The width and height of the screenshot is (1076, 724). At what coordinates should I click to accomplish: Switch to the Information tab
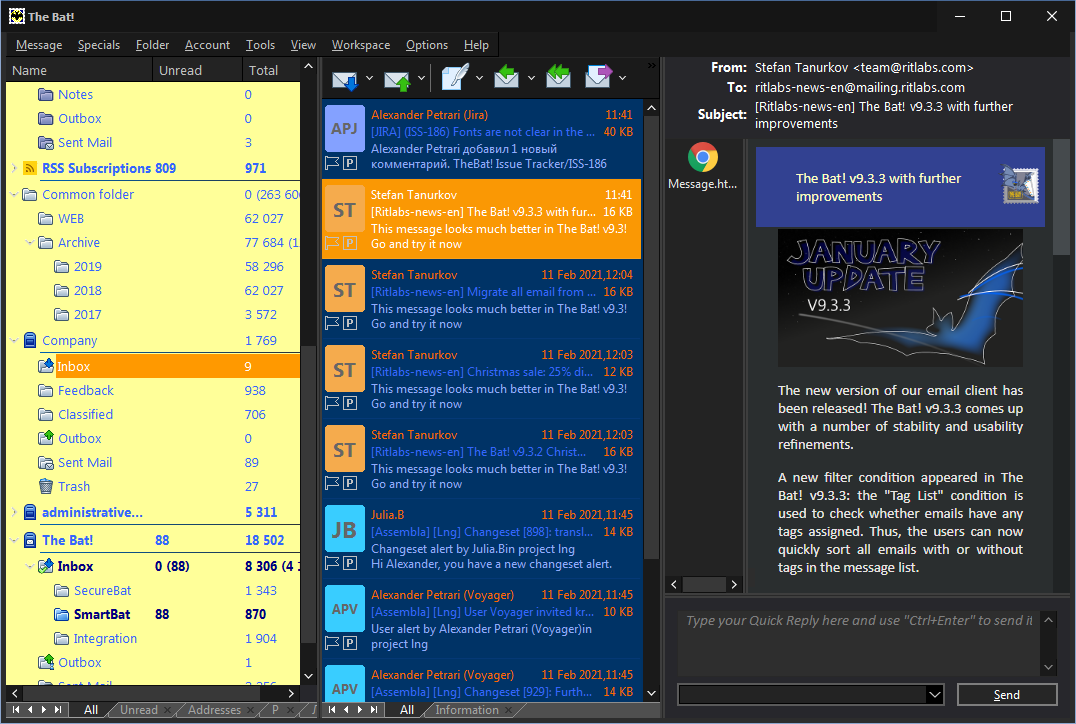pos(467,710)
